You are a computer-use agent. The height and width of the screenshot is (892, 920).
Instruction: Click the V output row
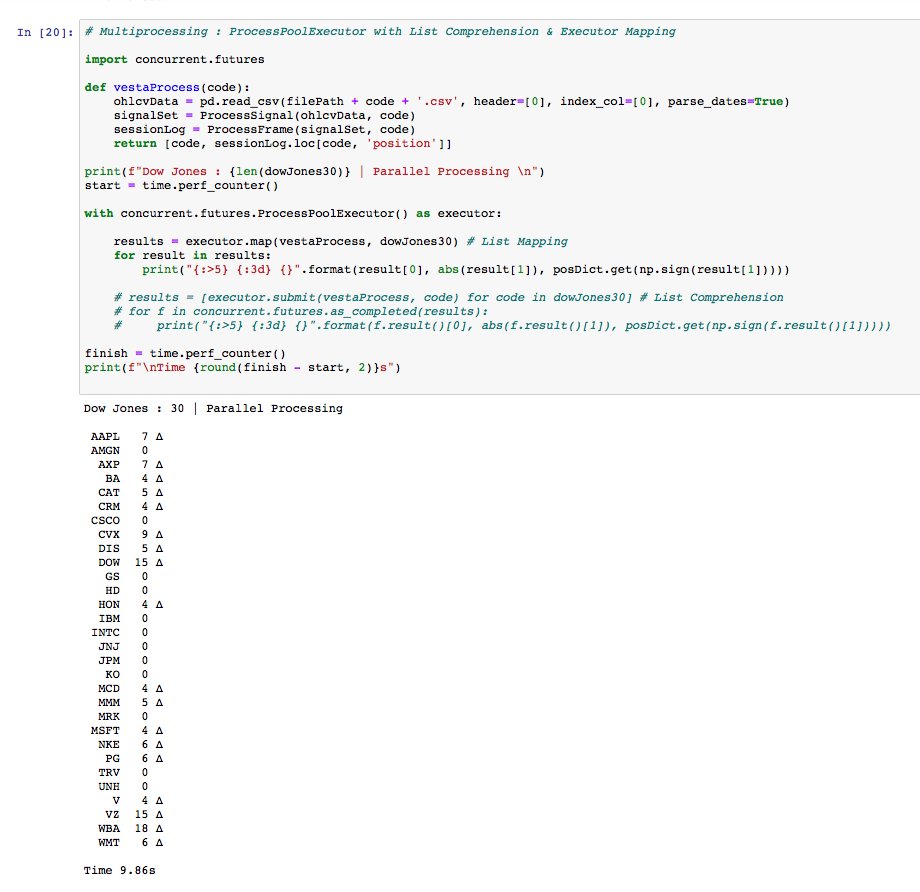pos(137,800)
